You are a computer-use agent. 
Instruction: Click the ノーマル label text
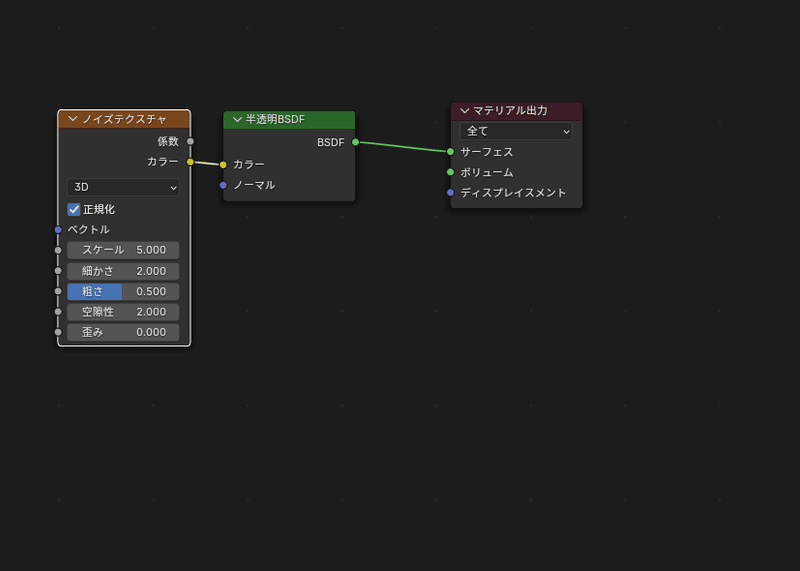tap(254, 185)
